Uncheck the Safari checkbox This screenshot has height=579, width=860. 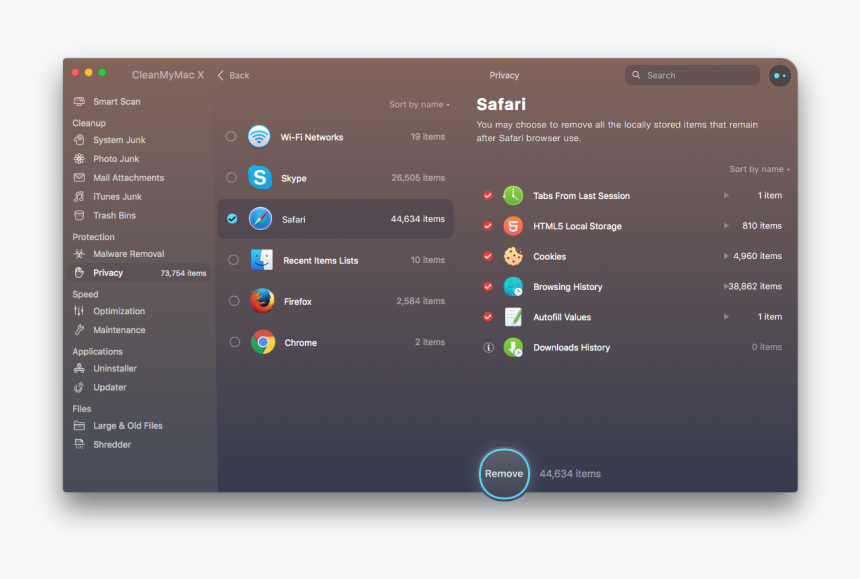(x=232, y=219)
